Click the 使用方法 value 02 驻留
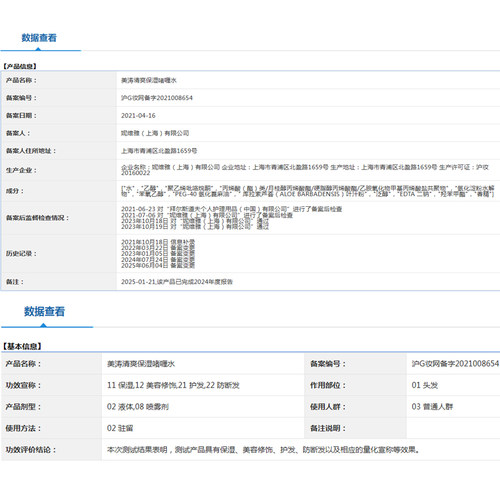 click(x=120, y=428)
